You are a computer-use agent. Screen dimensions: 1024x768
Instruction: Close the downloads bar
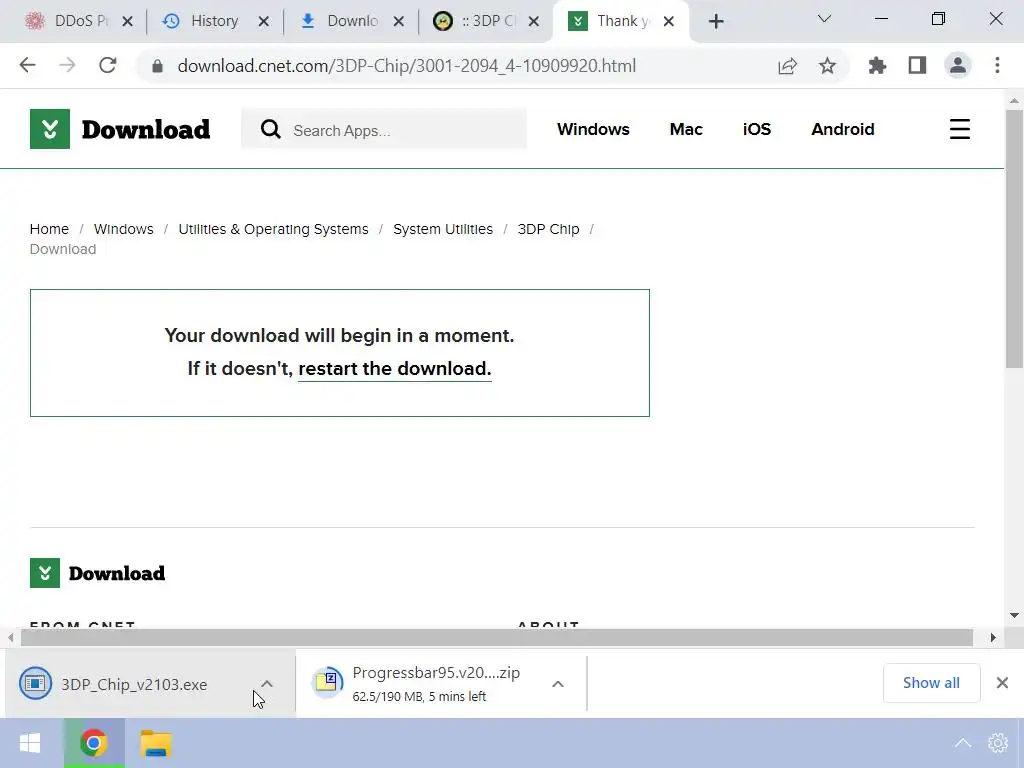coord(1002,682)
